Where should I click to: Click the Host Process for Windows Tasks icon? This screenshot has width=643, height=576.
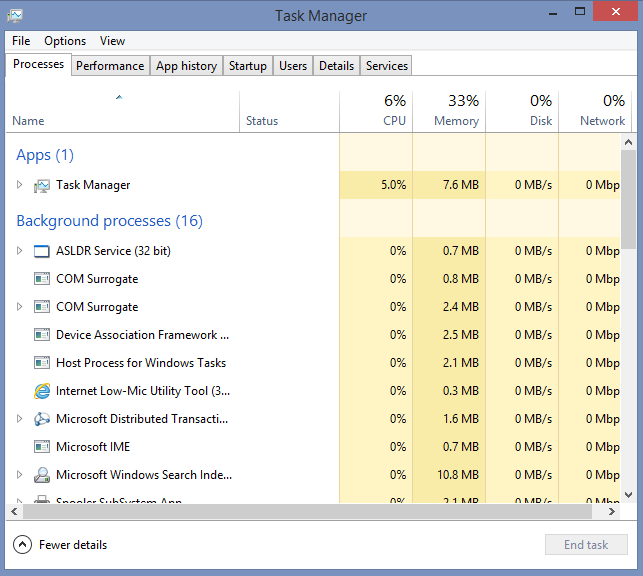pyautogui.click(x=42, y=363)
